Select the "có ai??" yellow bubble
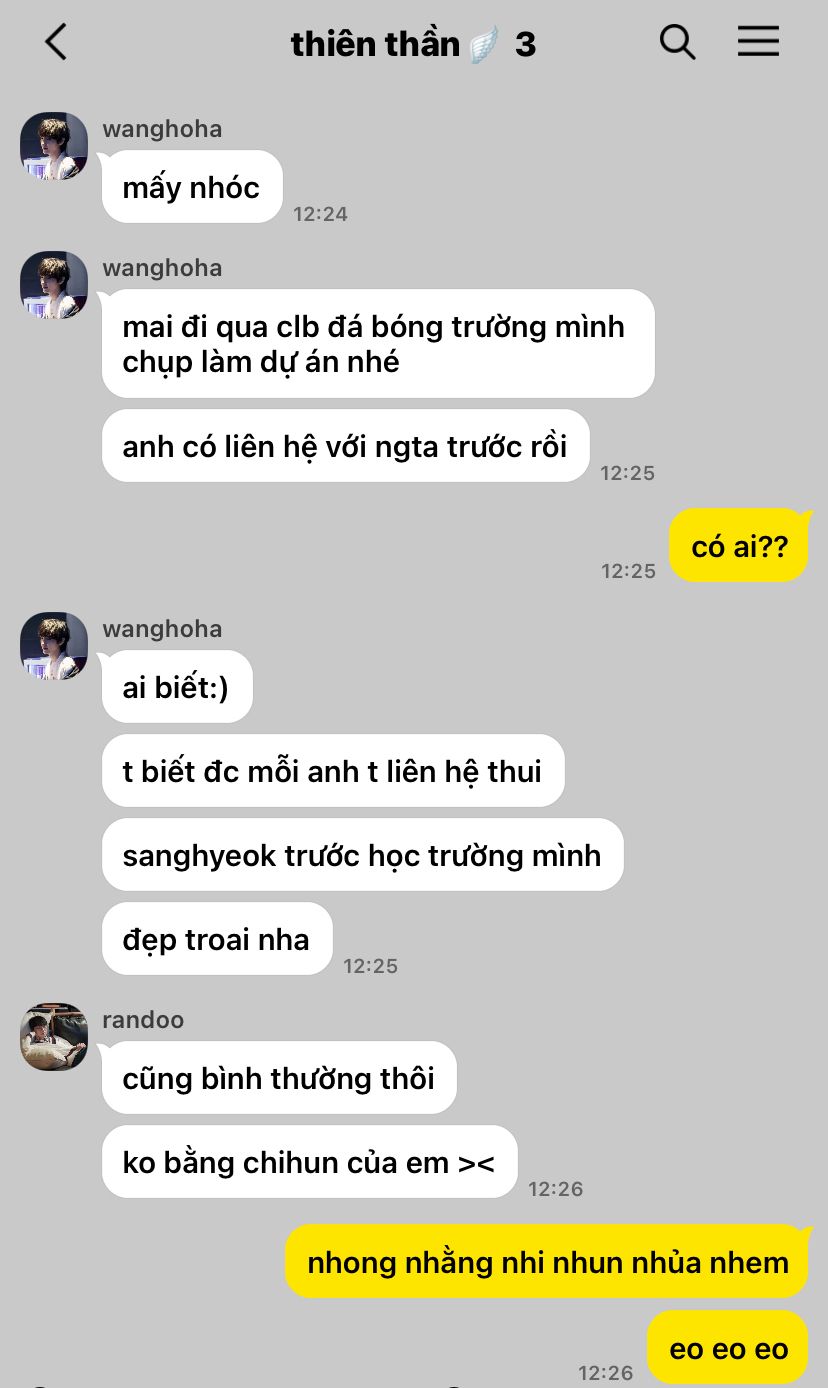 [739, 545]
